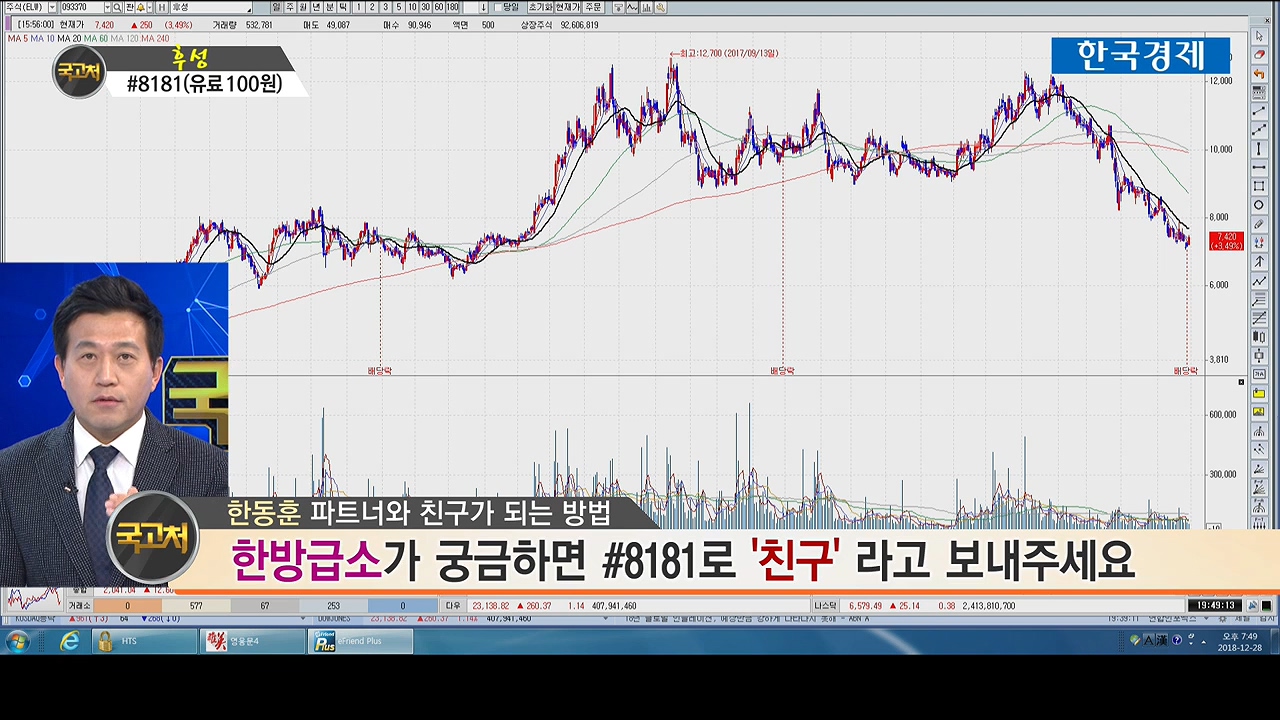This screenshot has width=1280, height=720.
Task: Select the vertical line drawing tool
Action: pyautogui.click(x=1259, y=149)
